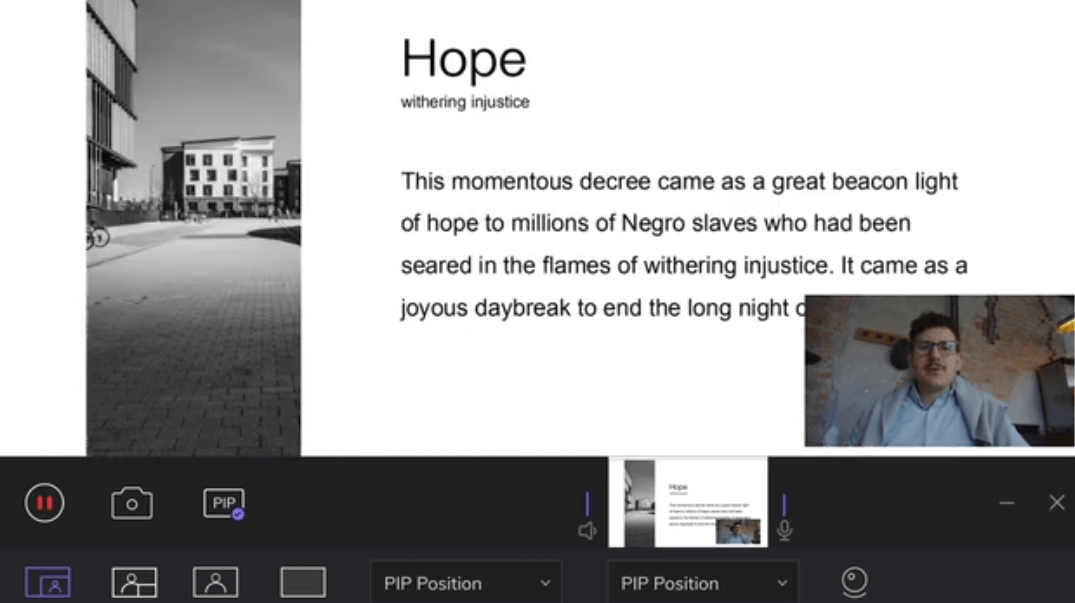Toggle the PIP mode button
The height and width of the screenshot is (603, 1075).
click(223, 503)
